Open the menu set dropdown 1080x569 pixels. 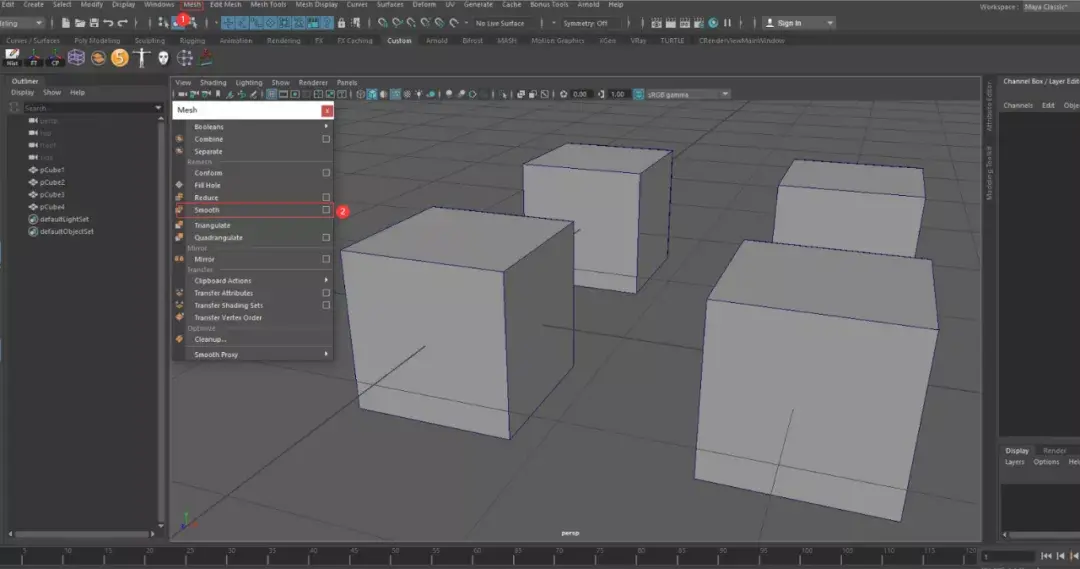[21, 23]
